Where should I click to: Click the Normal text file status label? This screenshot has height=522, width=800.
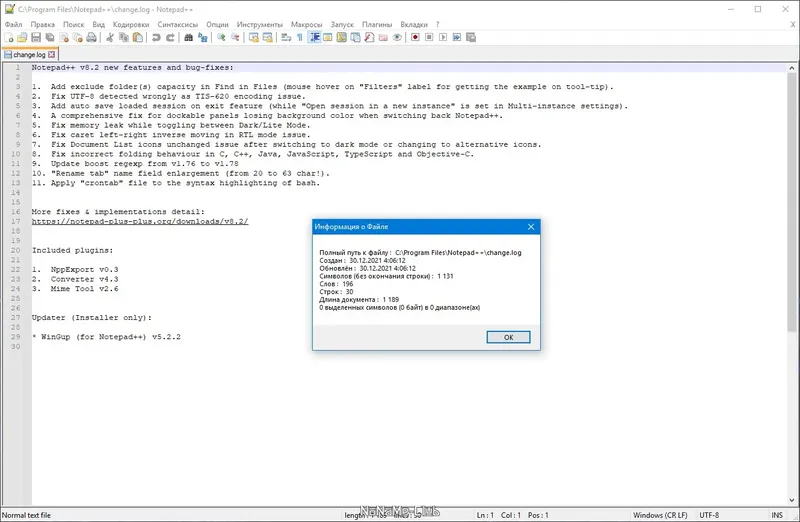point(27,515)
